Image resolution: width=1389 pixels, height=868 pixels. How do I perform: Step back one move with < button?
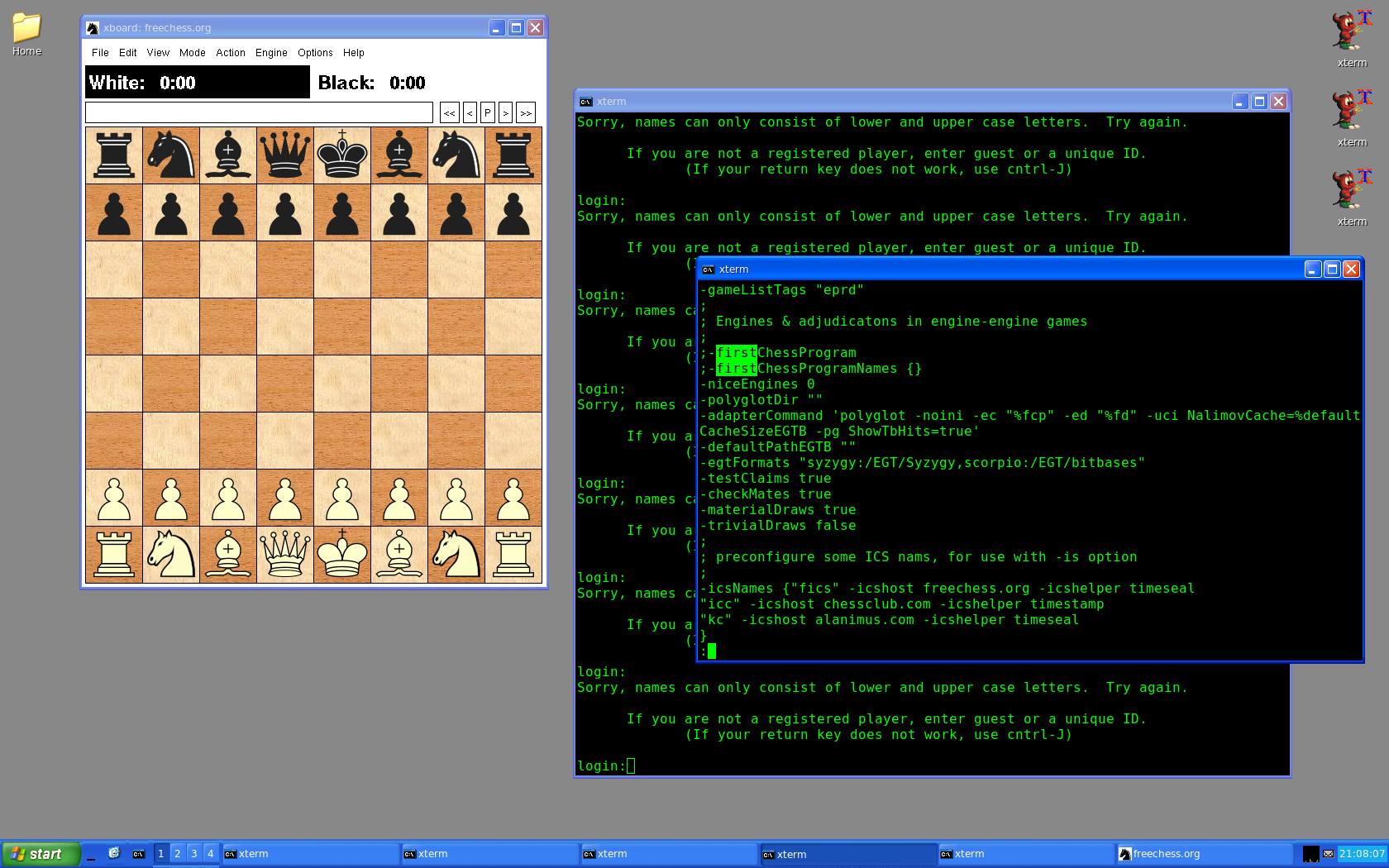(470, 112)
